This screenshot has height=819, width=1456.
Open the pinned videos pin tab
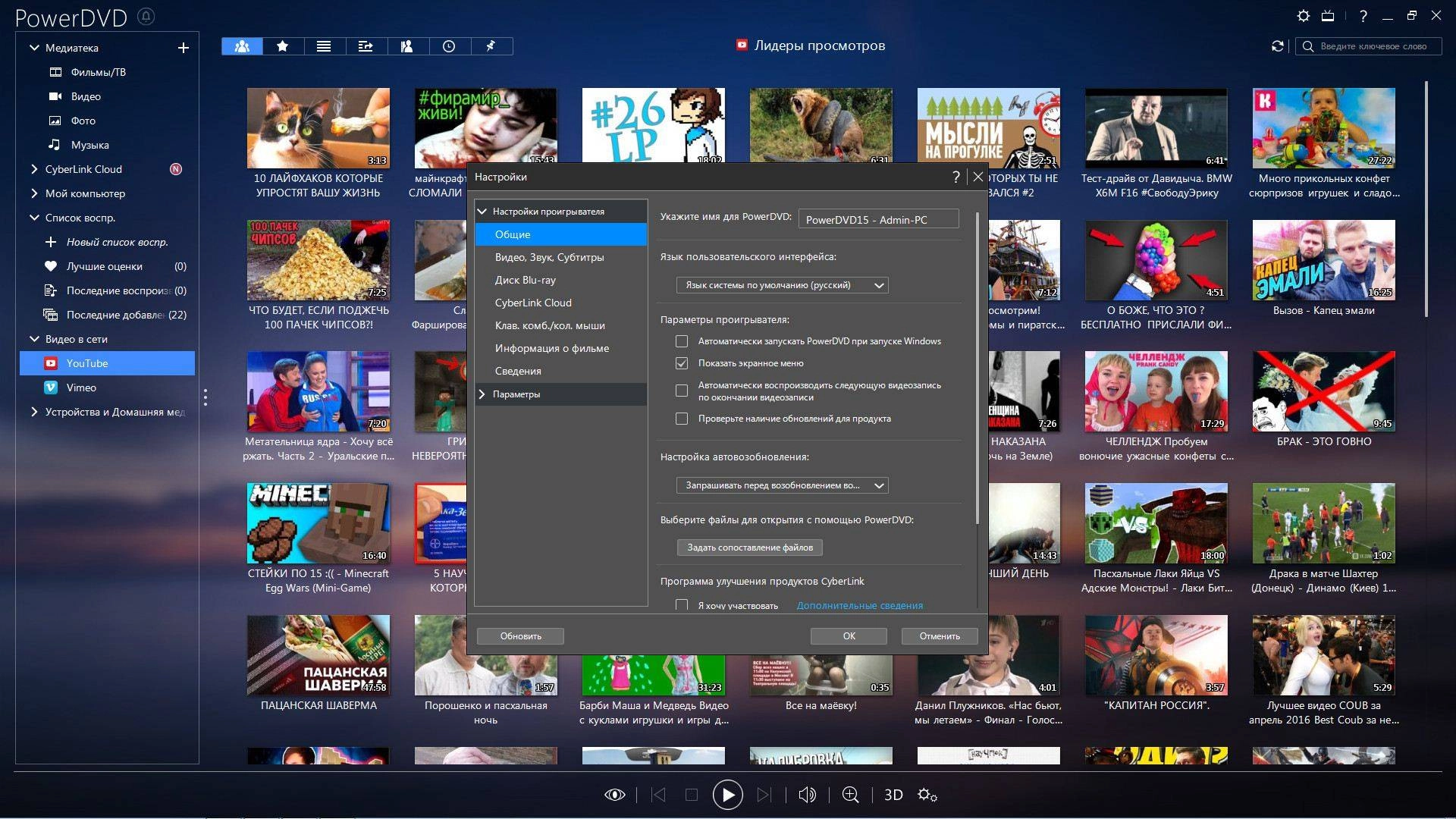(491, 46)
